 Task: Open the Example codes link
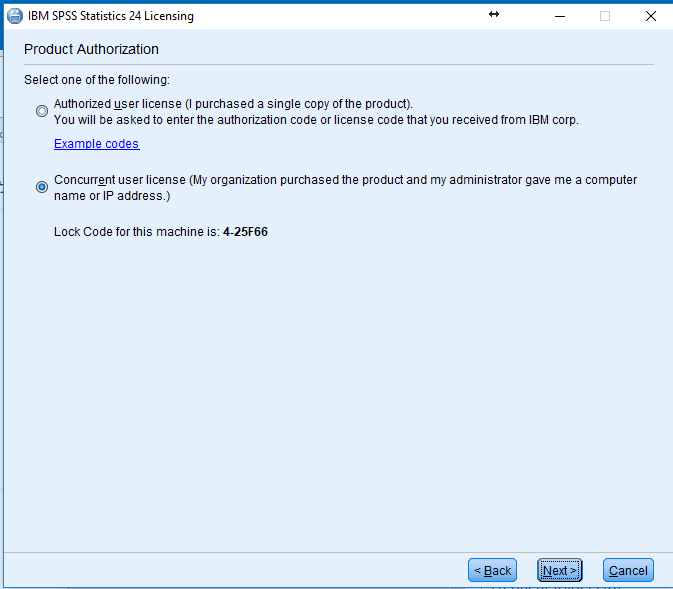click(97, 144)
